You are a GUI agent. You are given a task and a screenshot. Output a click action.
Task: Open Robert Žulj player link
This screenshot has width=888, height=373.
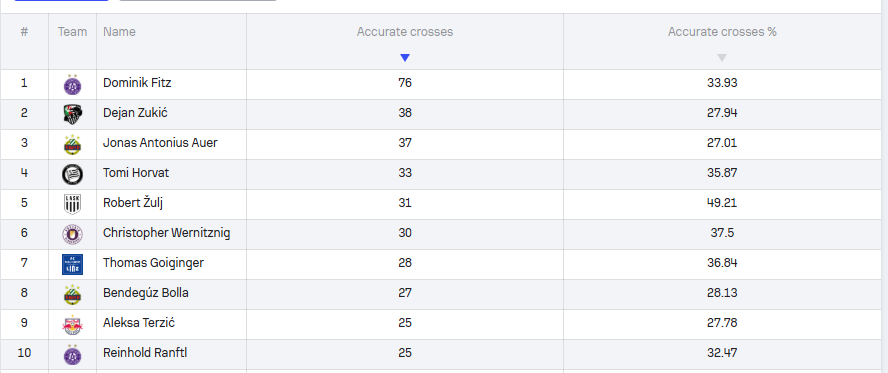coord(133,203)
